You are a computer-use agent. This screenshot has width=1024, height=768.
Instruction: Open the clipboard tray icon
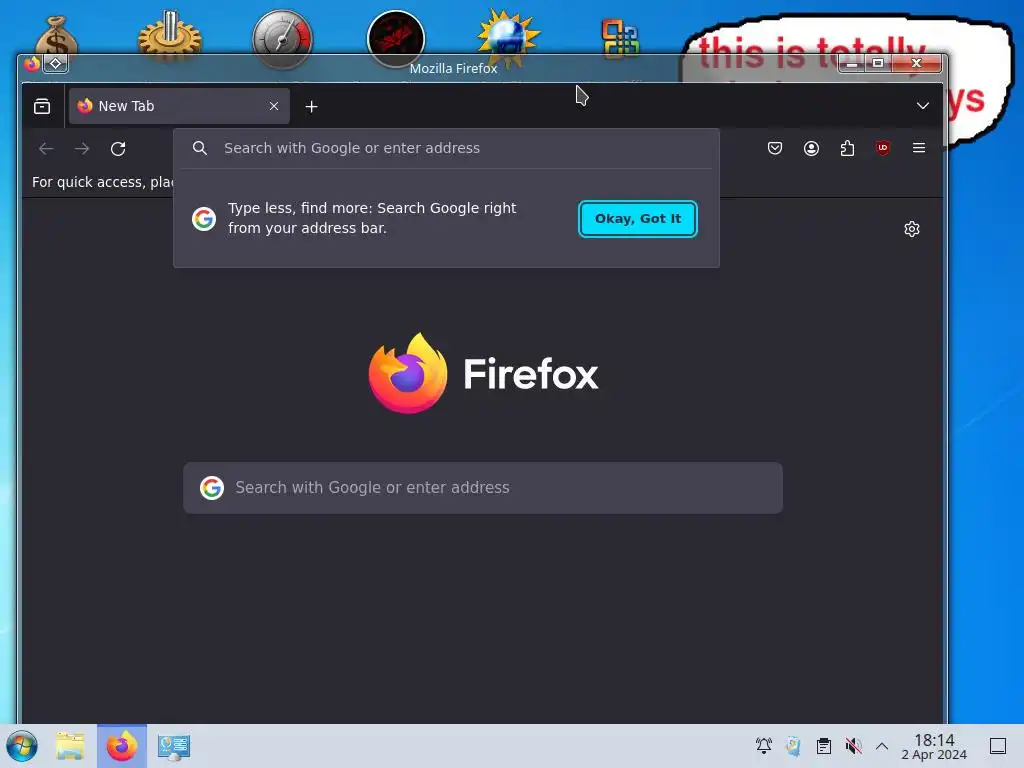(x=824, y=746)
